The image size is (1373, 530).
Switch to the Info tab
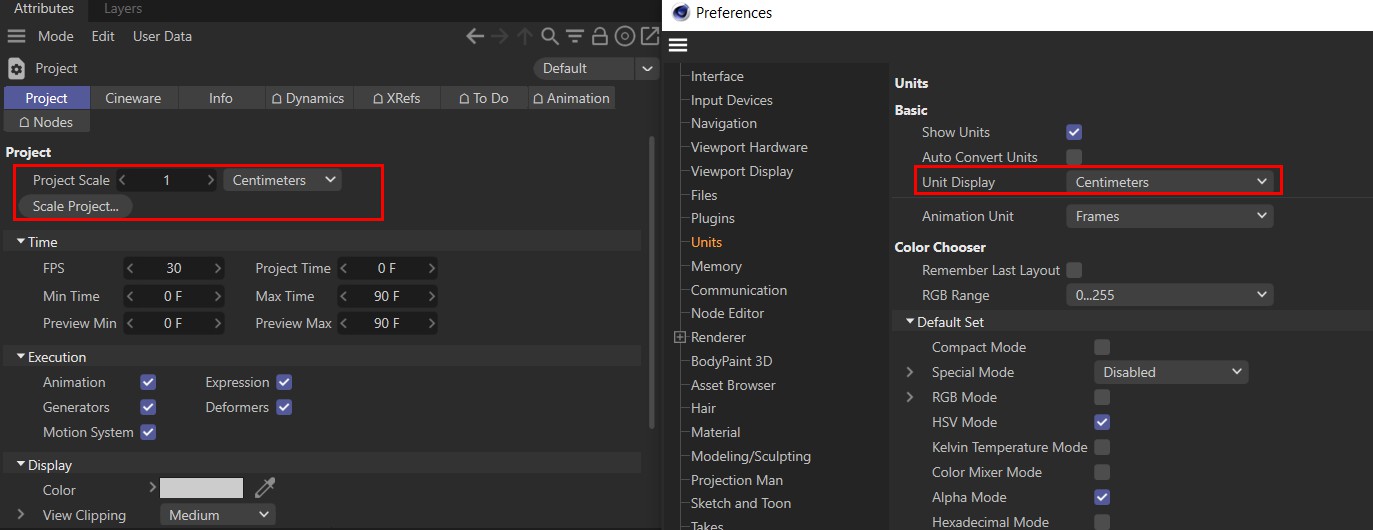[221, 98]
